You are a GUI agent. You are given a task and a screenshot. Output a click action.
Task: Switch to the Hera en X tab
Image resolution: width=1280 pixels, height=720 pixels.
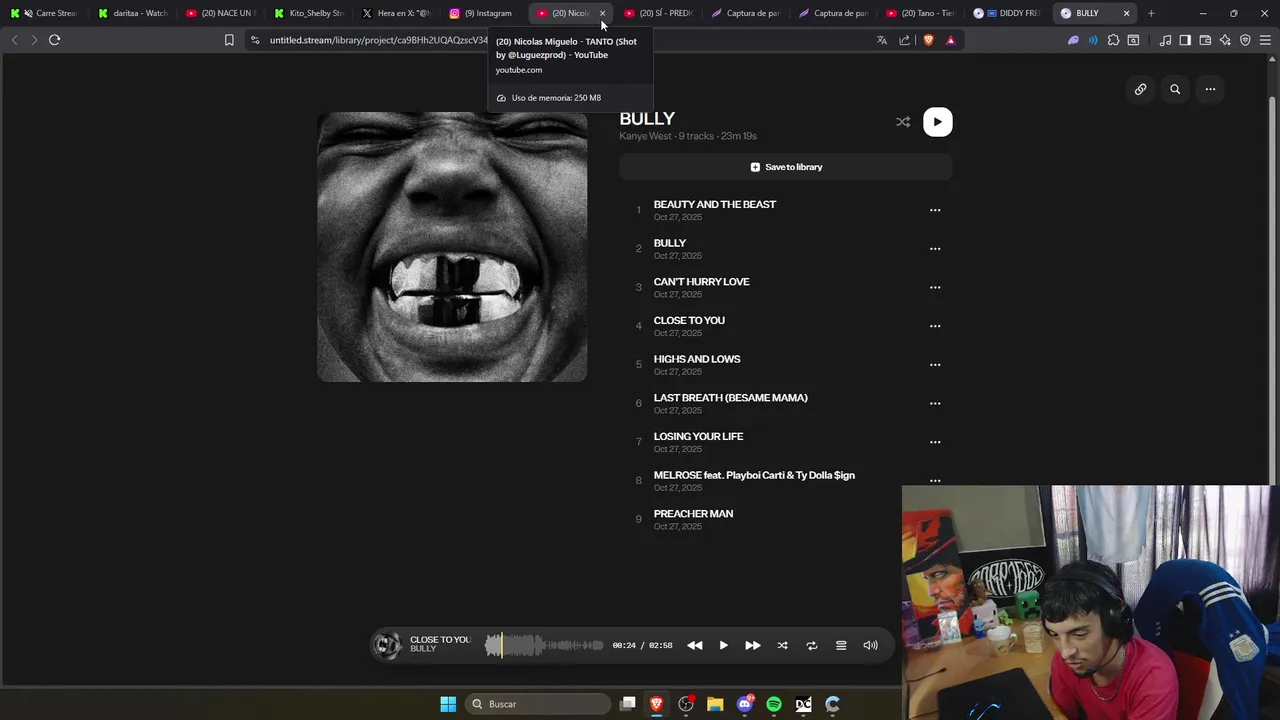click(x=397, y=13)
